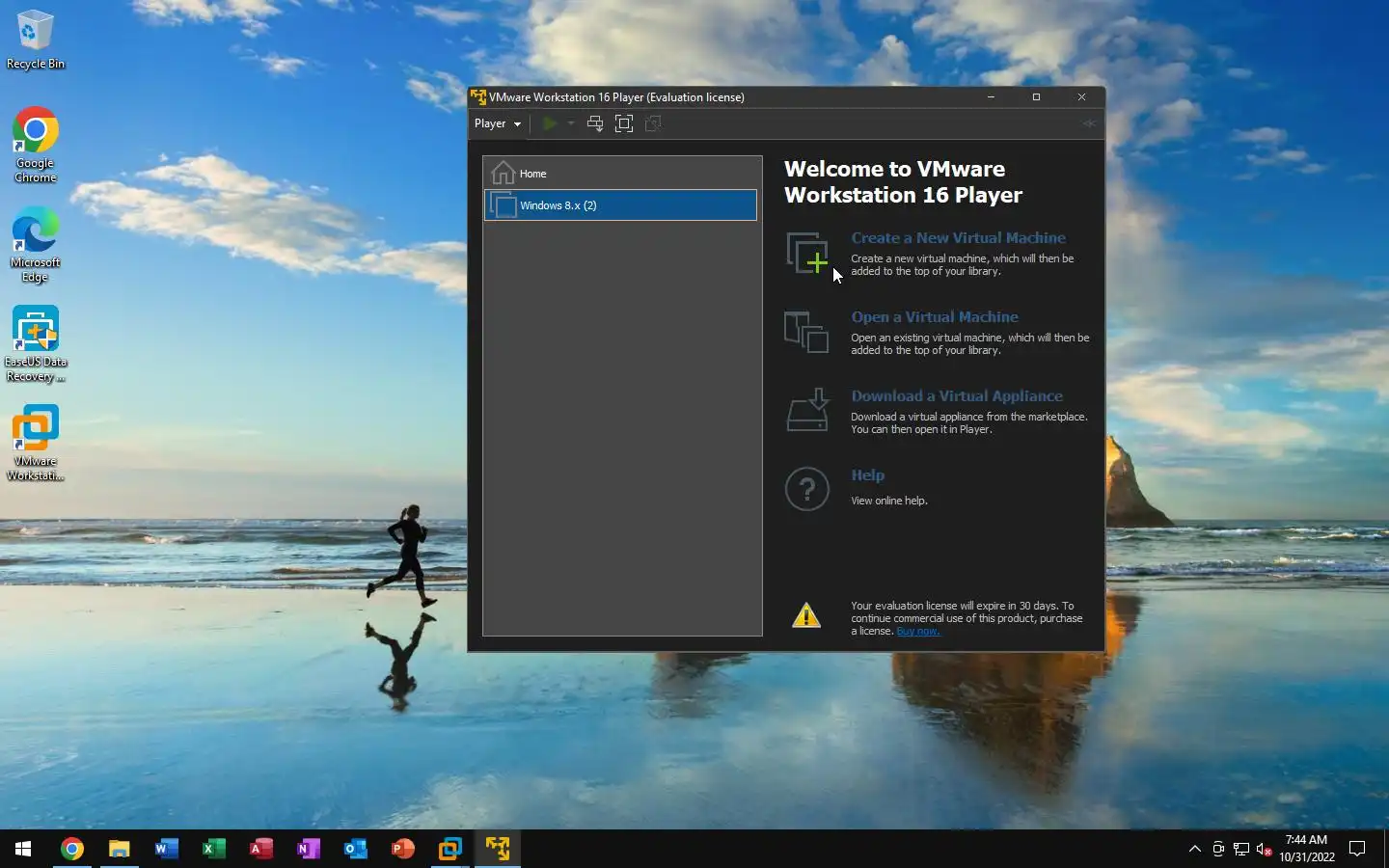The height and width of the screenshot is (868, 1389).
Task: Click the question mark help icon
Action: [x=807, y=489]
